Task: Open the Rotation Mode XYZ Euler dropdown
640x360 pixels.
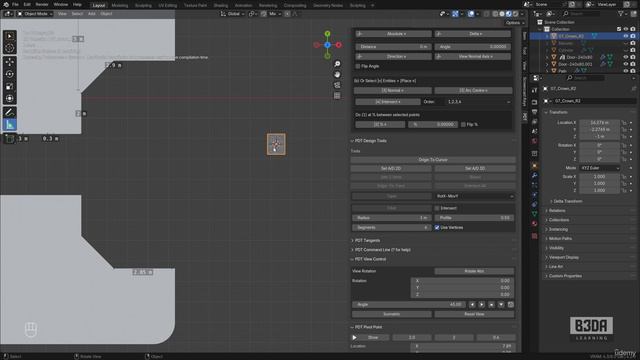Action: coord(600,168)
